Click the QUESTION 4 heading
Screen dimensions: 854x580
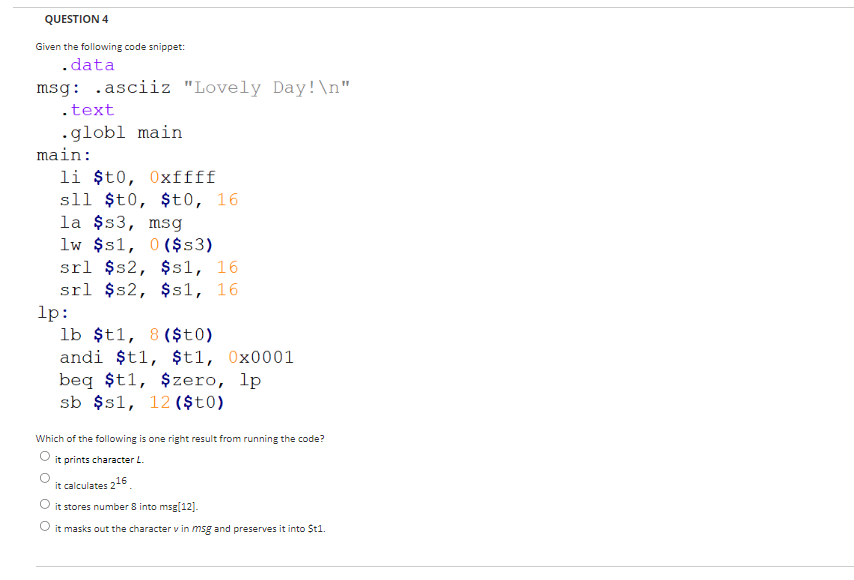[x=75, y=18]
